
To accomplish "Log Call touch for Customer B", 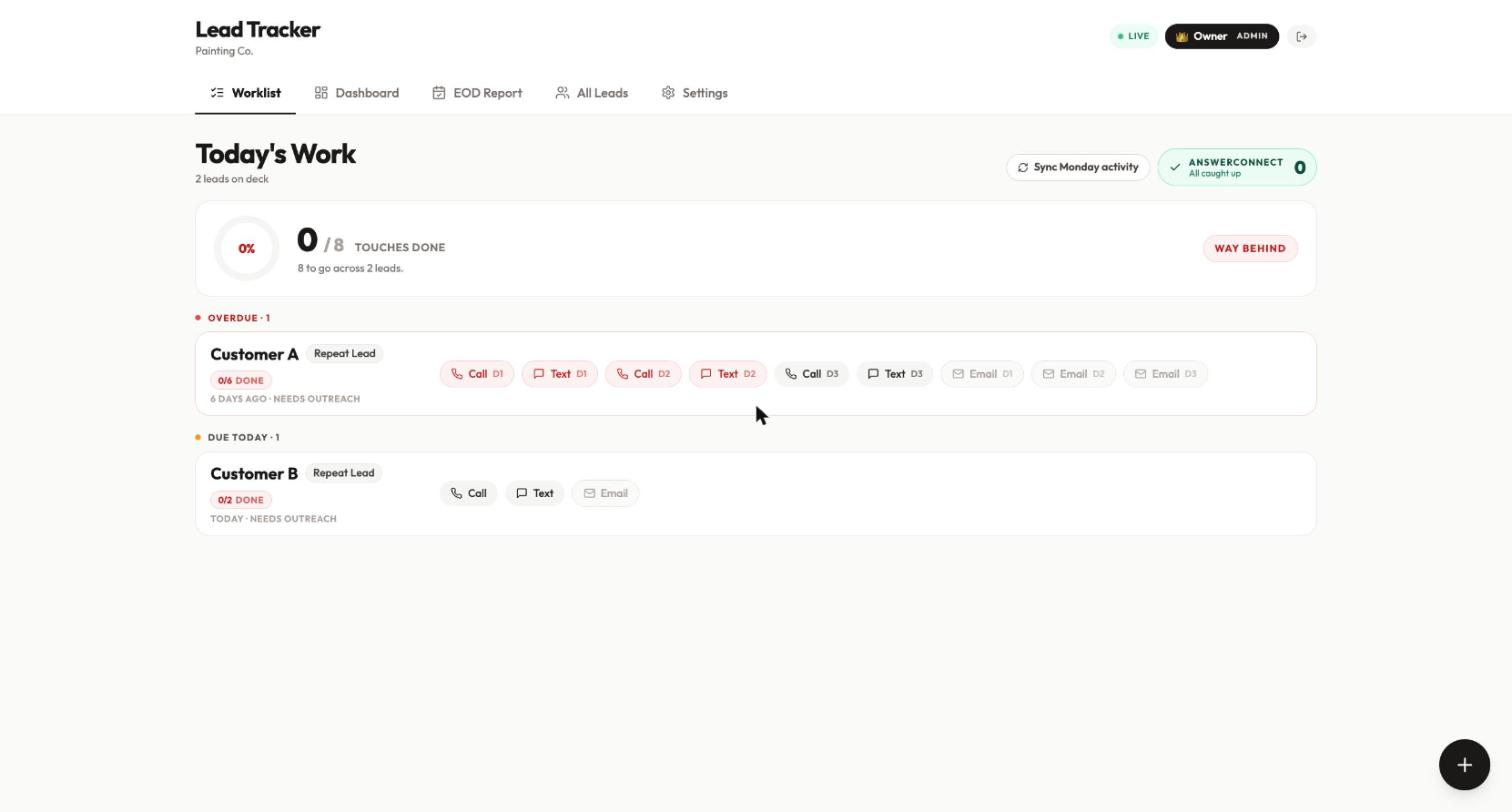I will (468, 494).
